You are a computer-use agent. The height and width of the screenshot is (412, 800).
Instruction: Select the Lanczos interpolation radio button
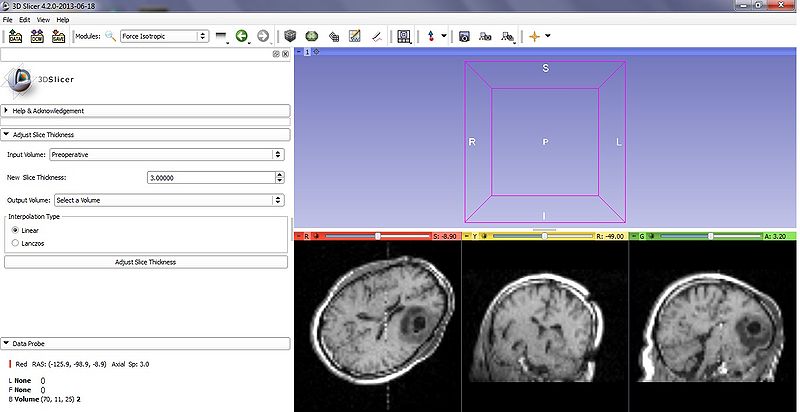click(15, 242)
